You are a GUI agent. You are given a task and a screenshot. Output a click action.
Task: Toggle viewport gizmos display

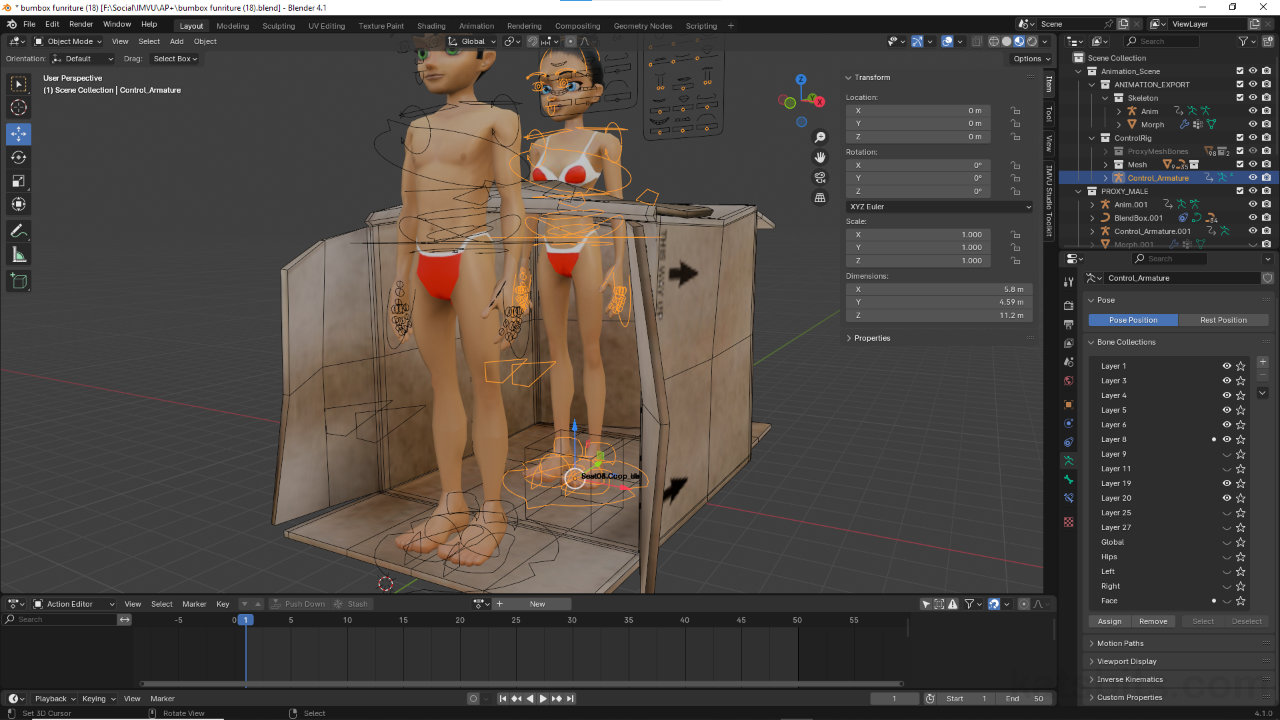917,41
